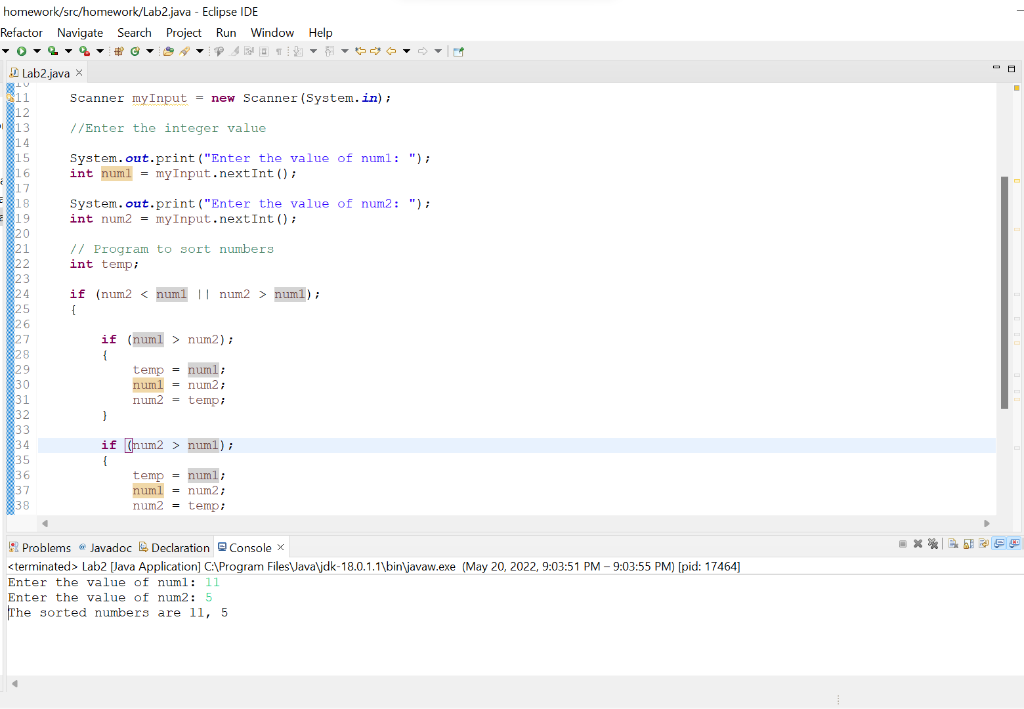1024x709 pixels.
Task: Click the editor horizontal scroll right arrow
Action: pyautogui.click(x=986, y=523)
